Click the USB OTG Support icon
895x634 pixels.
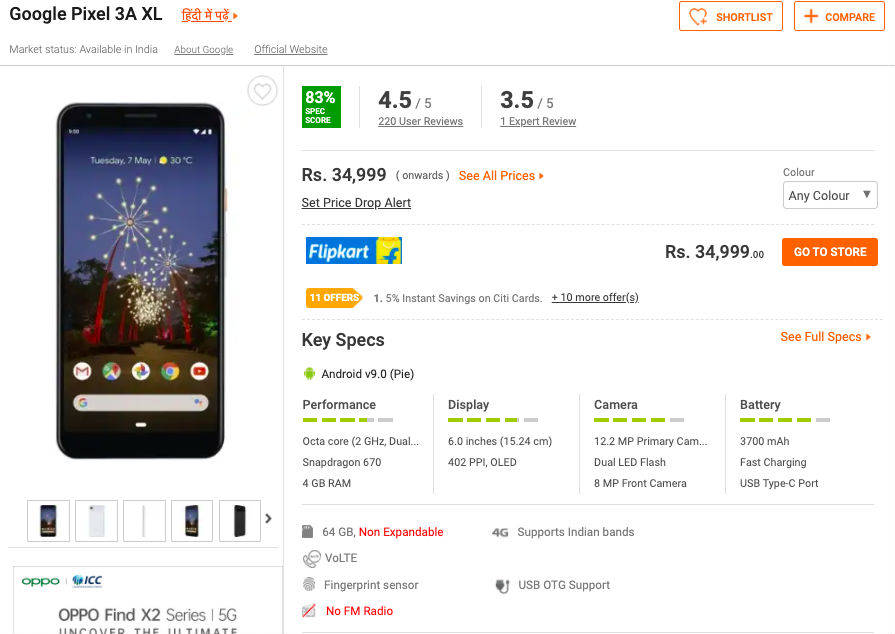point(501,585)
